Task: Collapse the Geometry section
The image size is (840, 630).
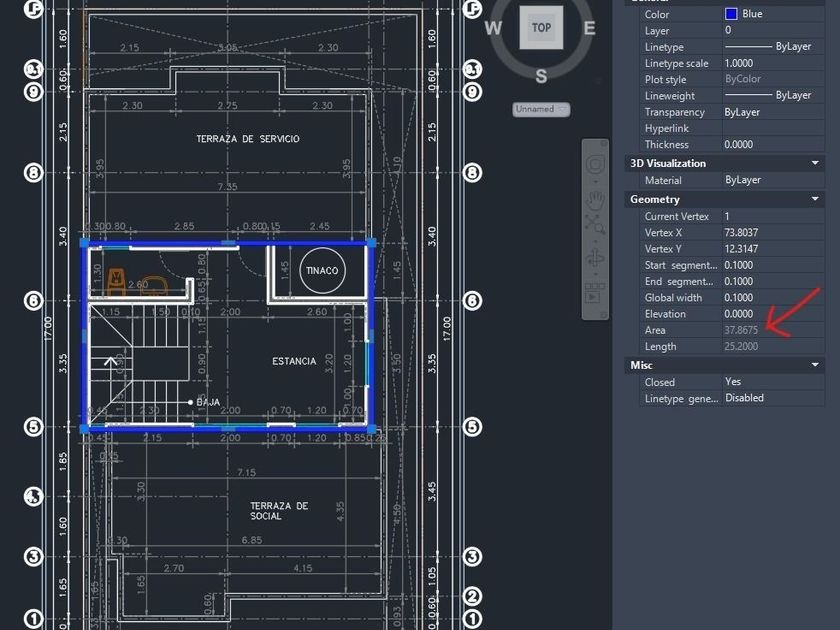Action: click(815, 200)
